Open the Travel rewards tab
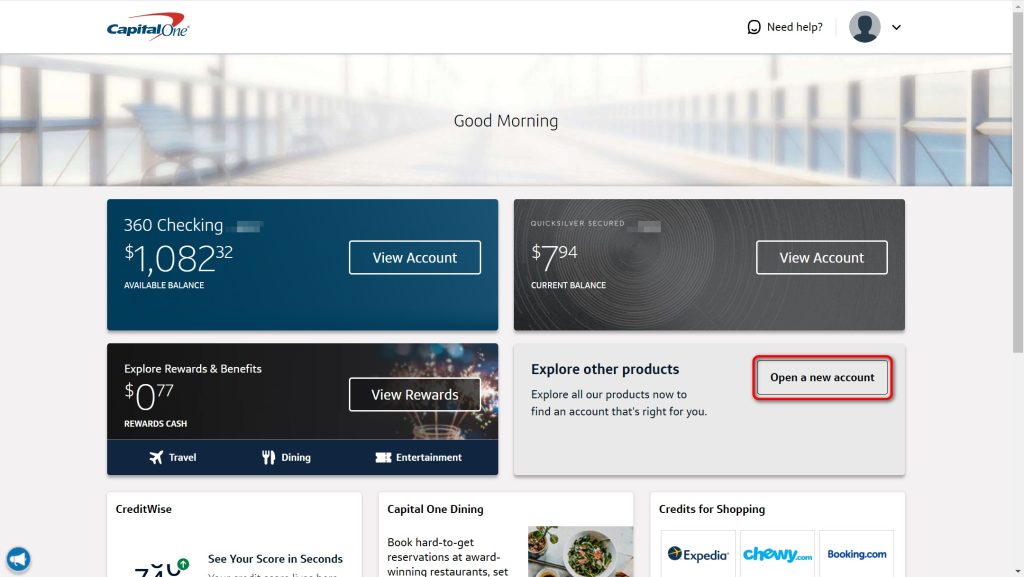Viewport: 1024px width, 577px height. pos(172,457)
